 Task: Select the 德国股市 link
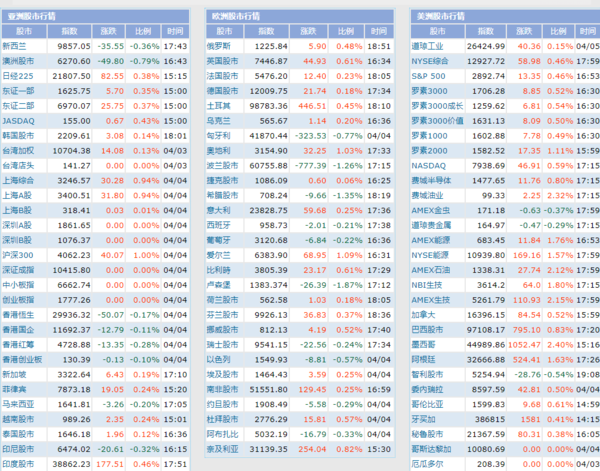[223, 91]
